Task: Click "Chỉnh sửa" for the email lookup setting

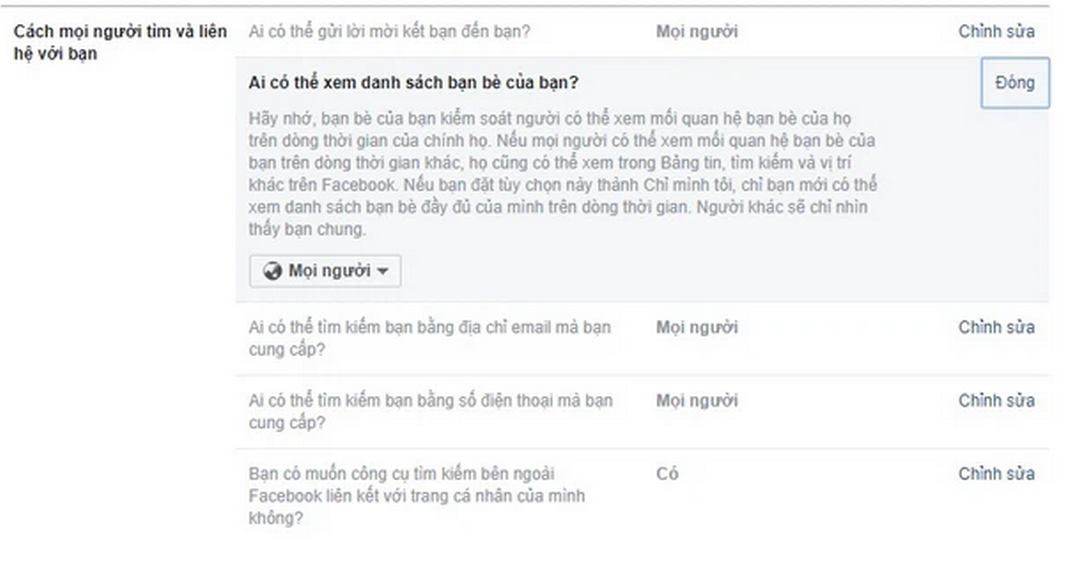Action: click(x=996, y=328)
